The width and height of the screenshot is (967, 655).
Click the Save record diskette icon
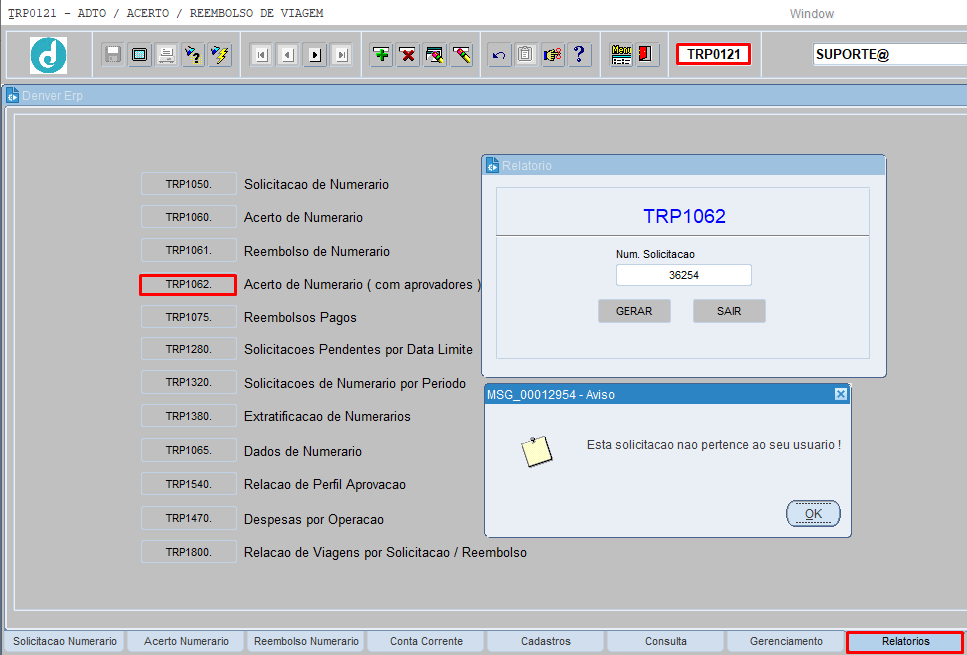[x=112, y=55]
